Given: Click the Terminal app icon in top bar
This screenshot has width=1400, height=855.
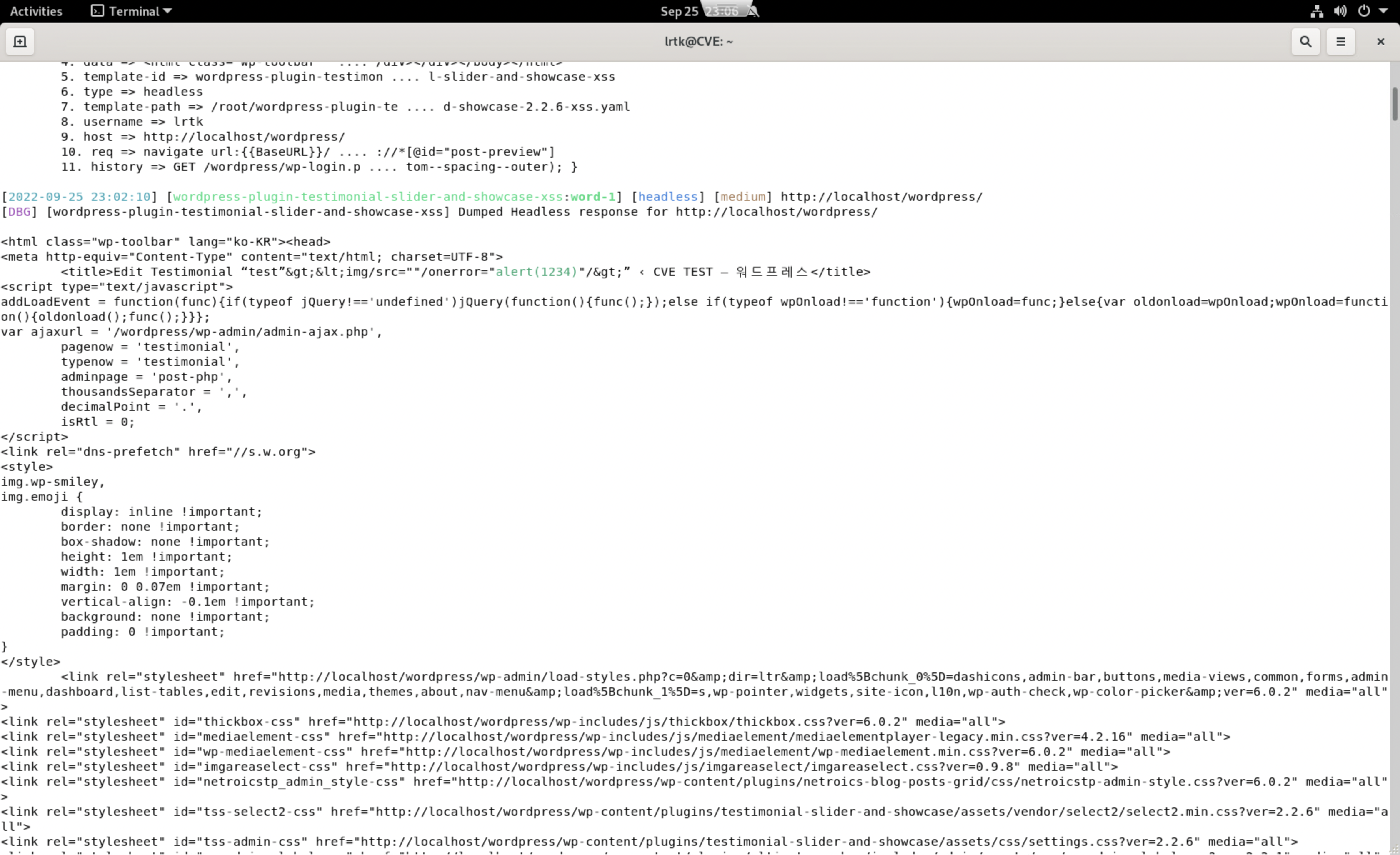Looking at the screenshot, I should 98,11.
